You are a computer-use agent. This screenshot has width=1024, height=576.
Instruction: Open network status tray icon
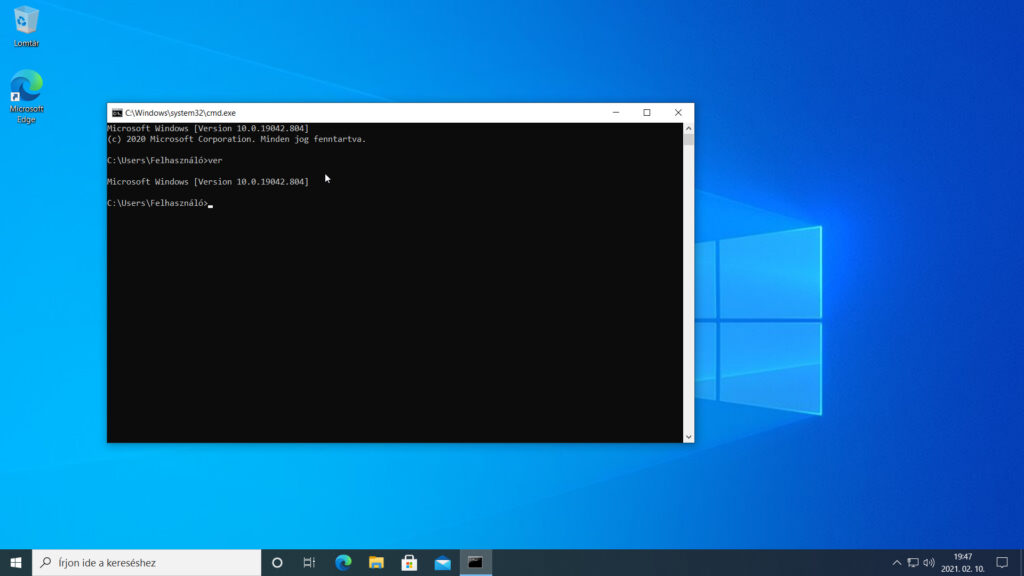[x=913, y=562]
